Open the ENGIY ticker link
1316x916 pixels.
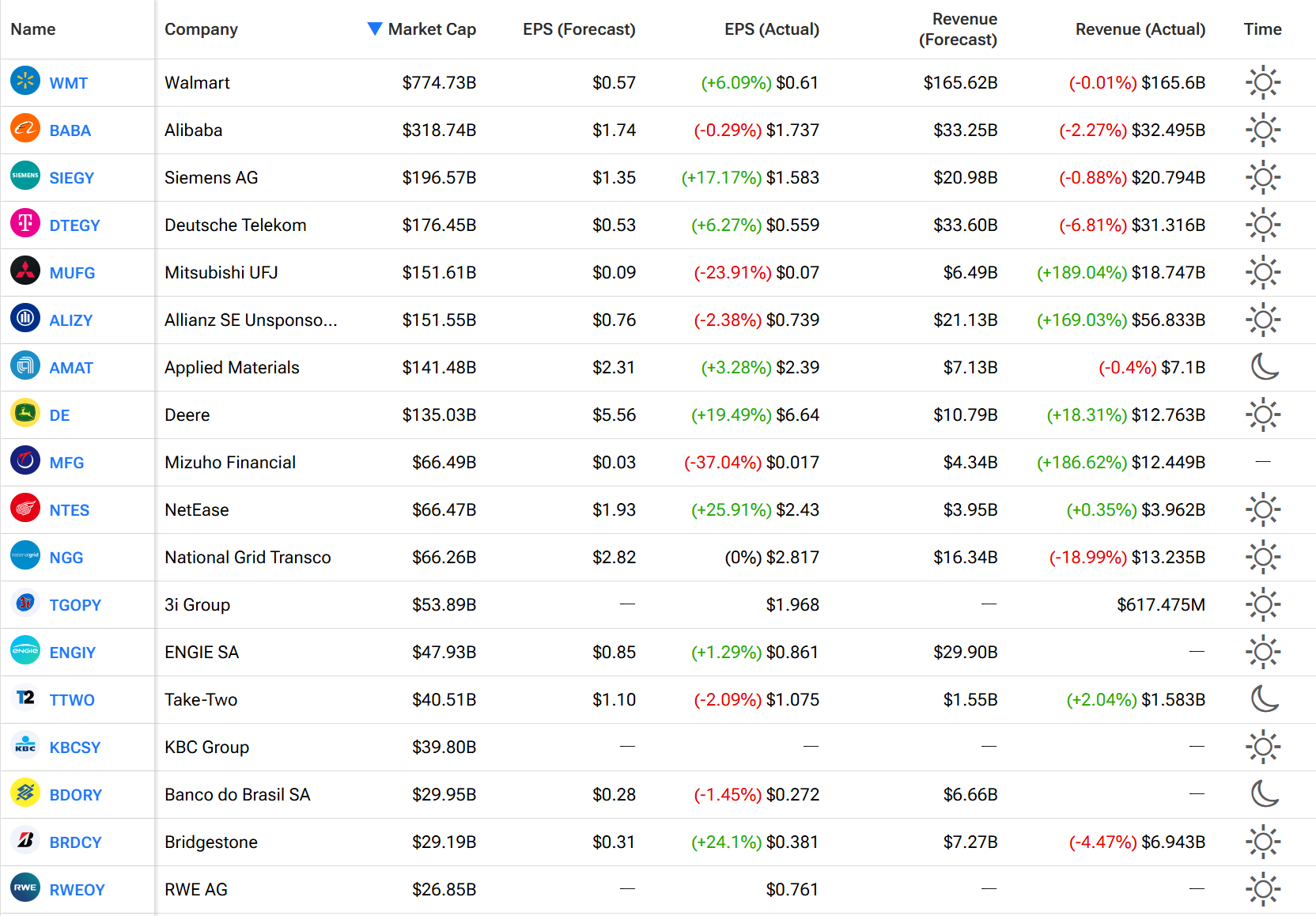coord(73,653)
